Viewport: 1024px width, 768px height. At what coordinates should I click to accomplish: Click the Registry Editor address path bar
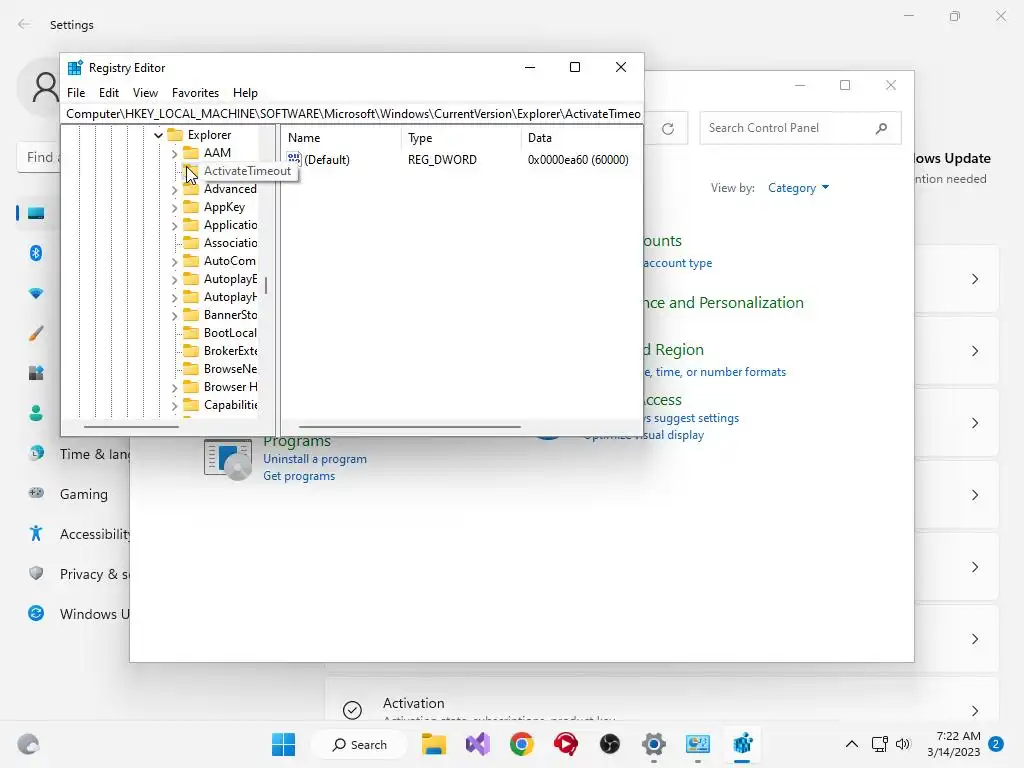[353, 114]
